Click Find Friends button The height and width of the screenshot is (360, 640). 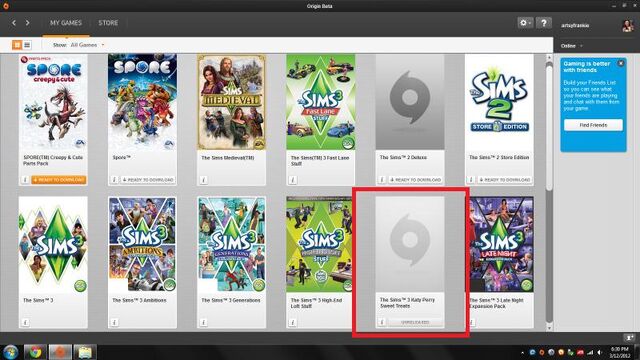coord(593,125)
